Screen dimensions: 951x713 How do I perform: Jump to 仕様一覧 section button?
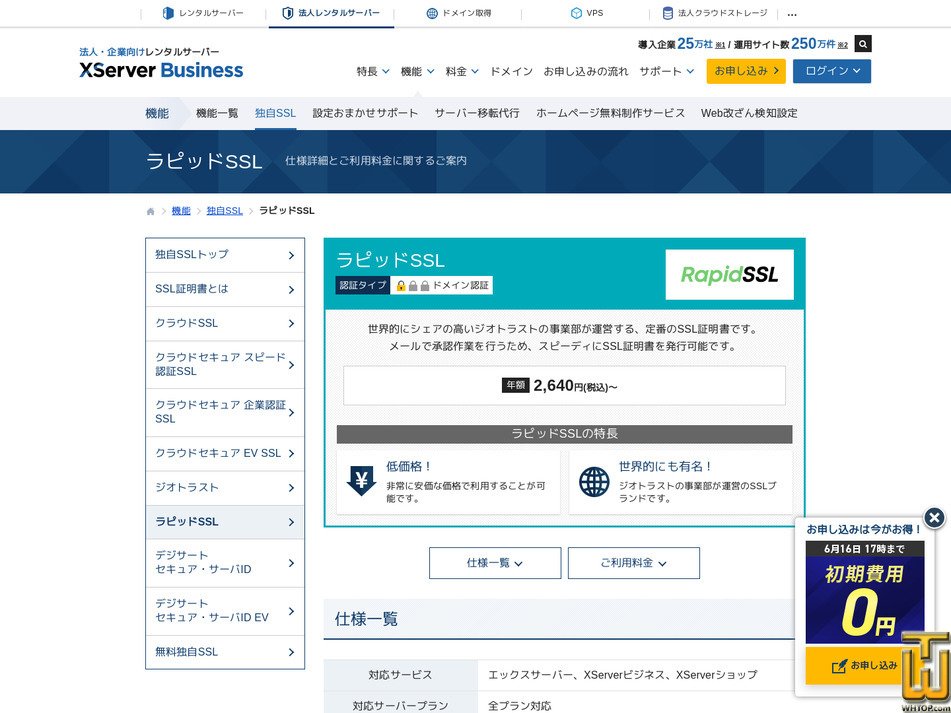tap(495, 563)
